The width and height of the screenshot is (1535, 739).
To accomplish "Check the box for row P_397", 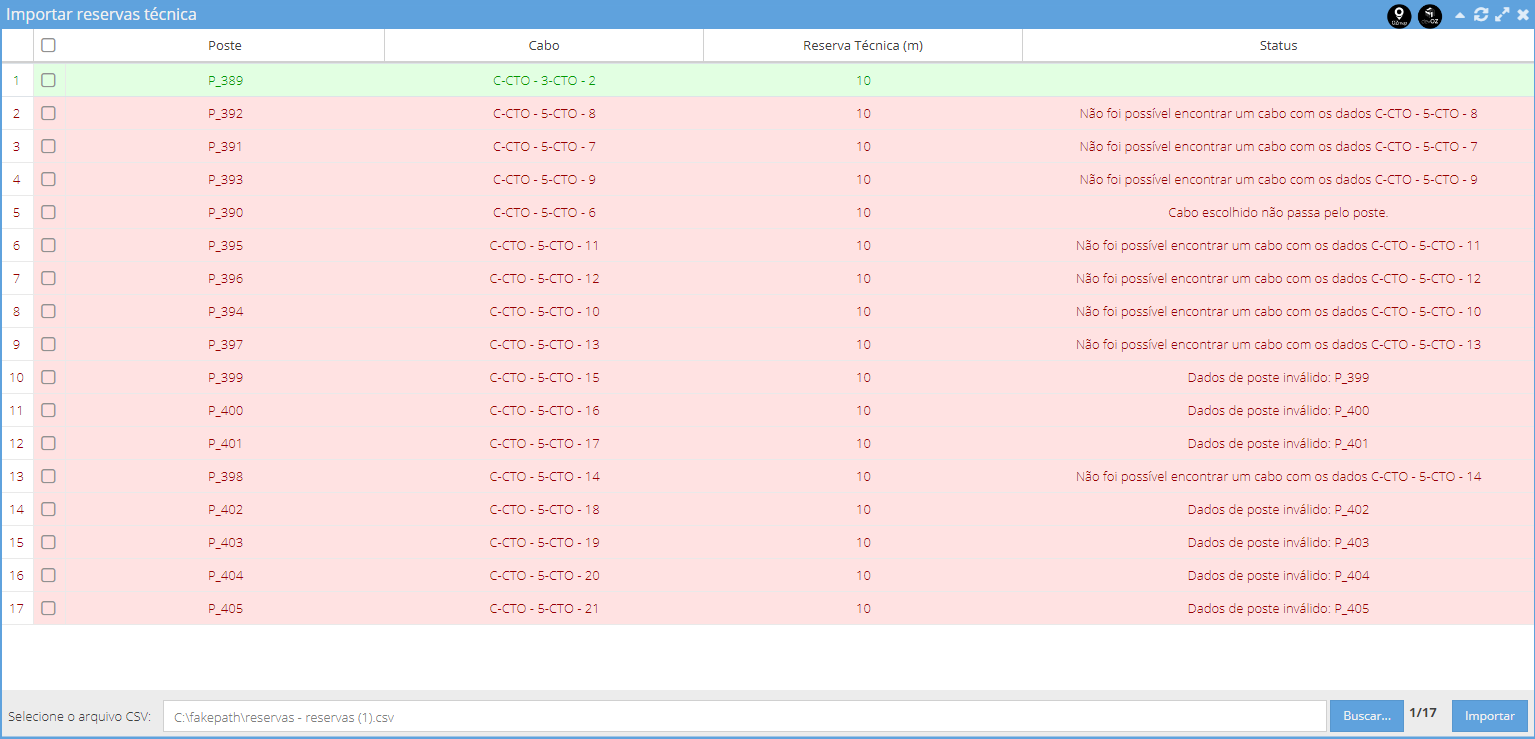I will tap(48, 344).
